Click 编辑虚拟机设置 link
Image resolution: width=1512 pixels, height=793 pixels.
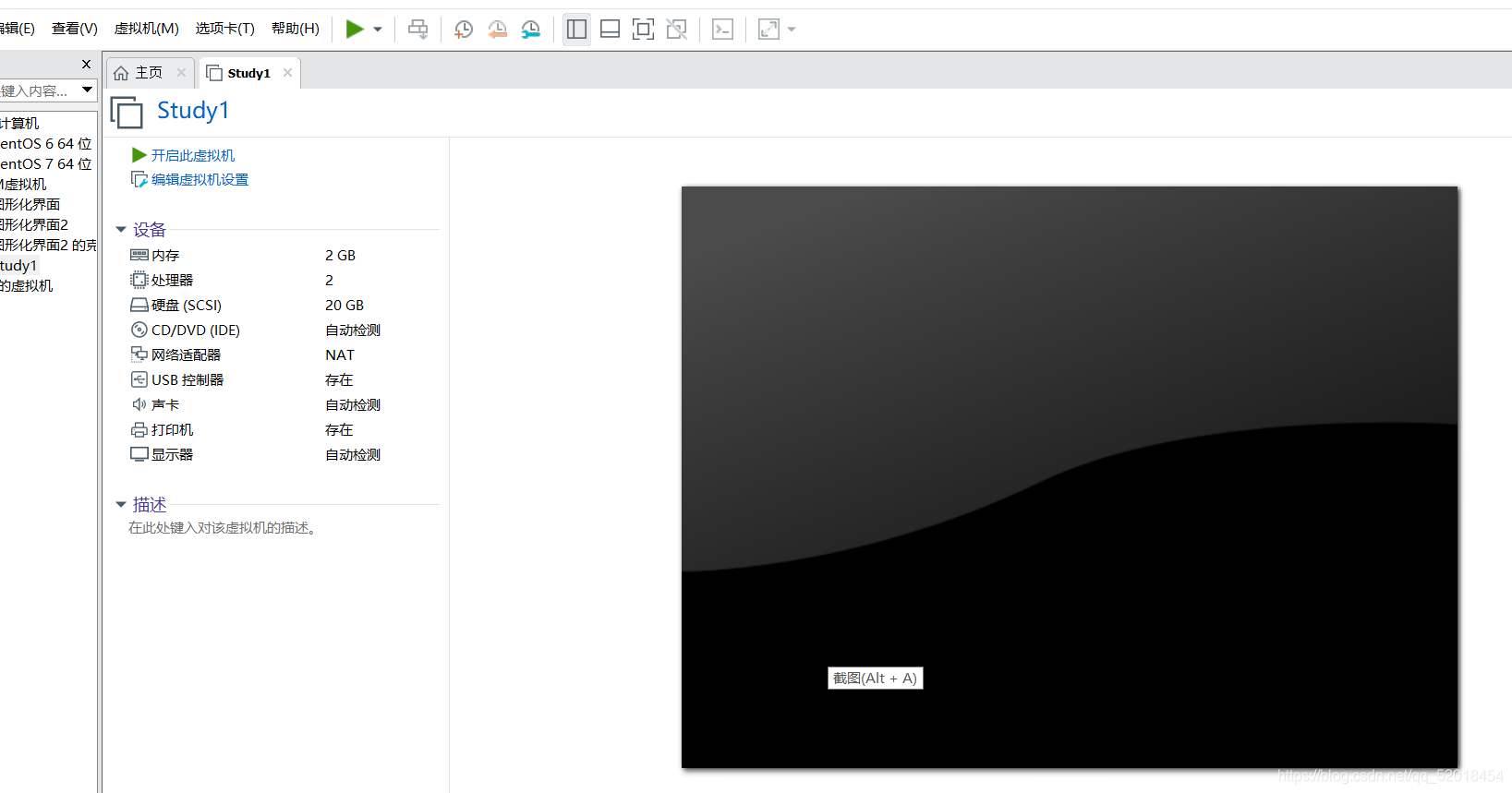pyautogui.click(x=200, y=180)
